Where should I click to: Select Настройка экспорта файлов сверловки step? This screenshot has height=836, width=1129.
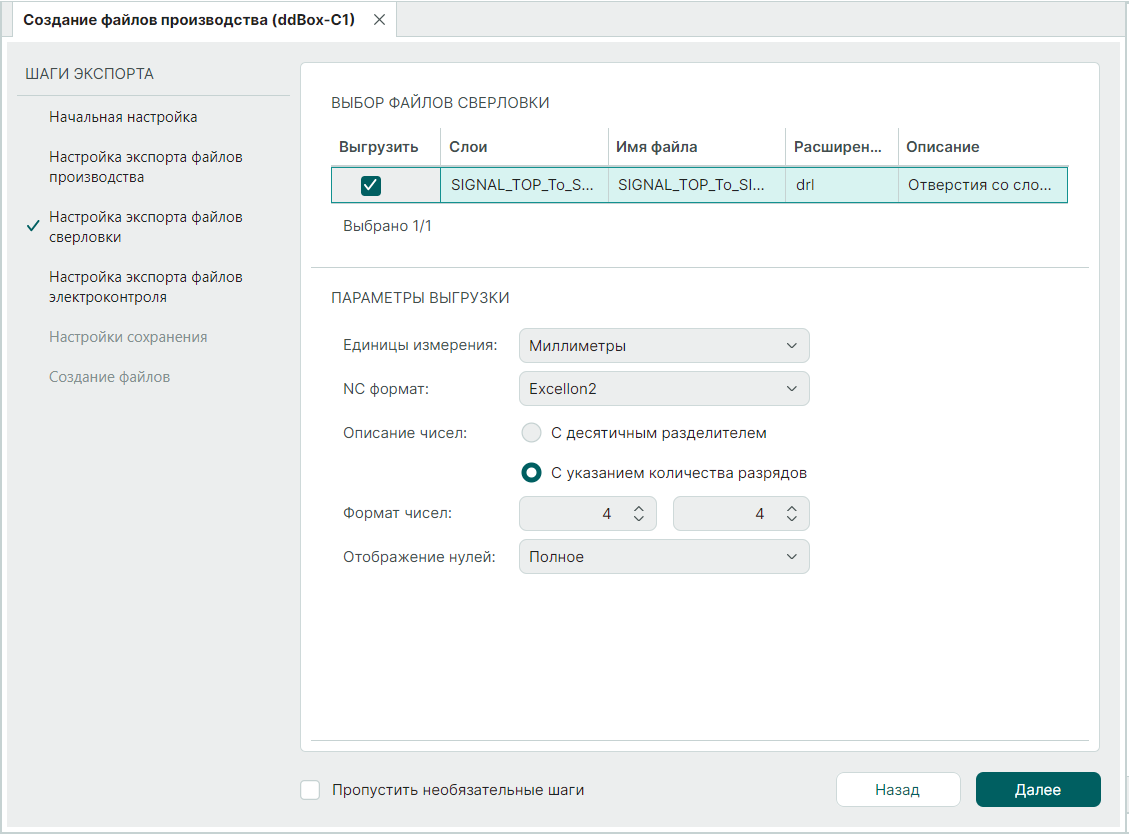145,227
